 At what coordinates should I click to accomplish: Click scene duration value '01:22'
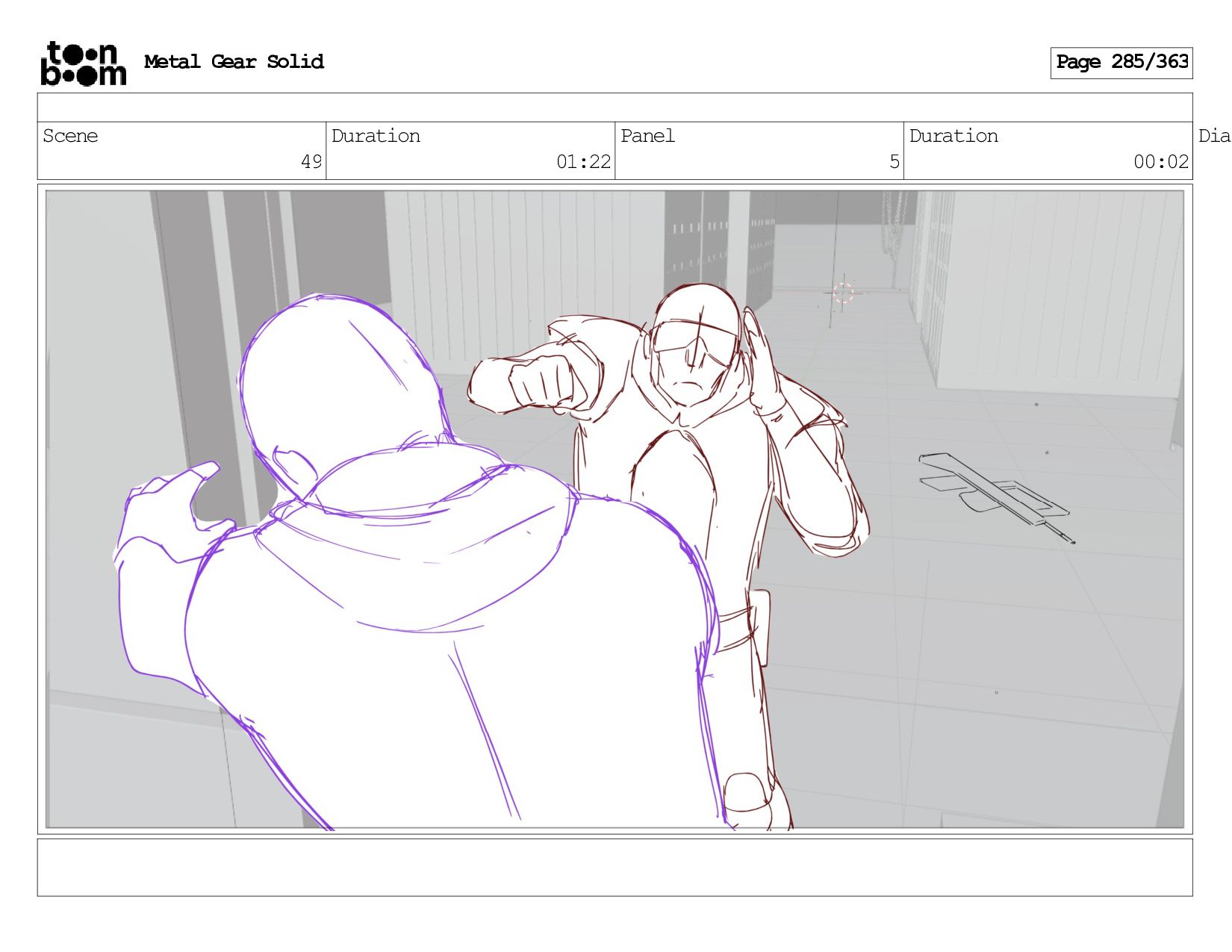[x=583, y=162]
